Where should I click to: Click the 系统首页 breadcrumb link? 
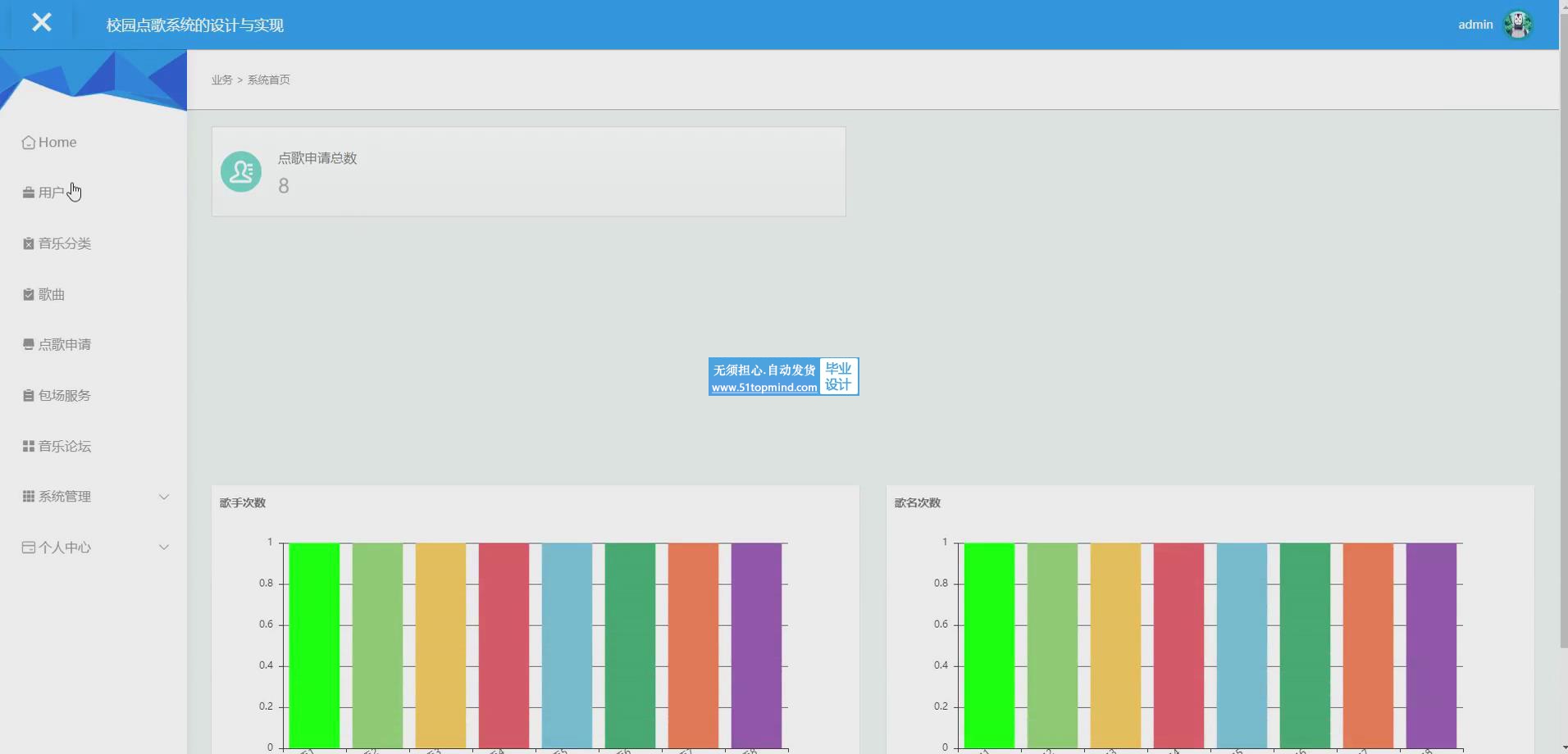tap(269, 79)
